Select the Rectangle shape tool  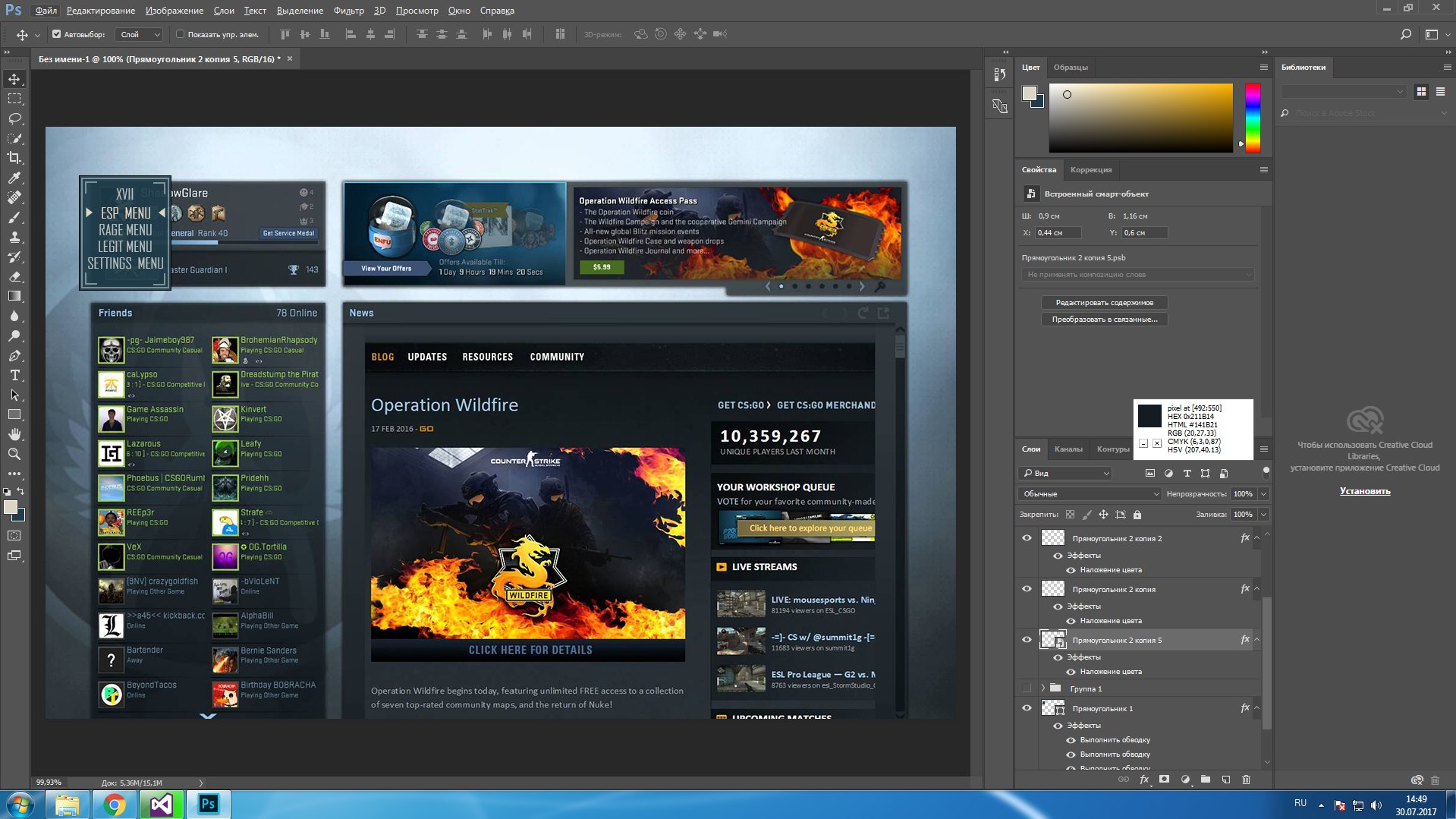tap(14, 414)
